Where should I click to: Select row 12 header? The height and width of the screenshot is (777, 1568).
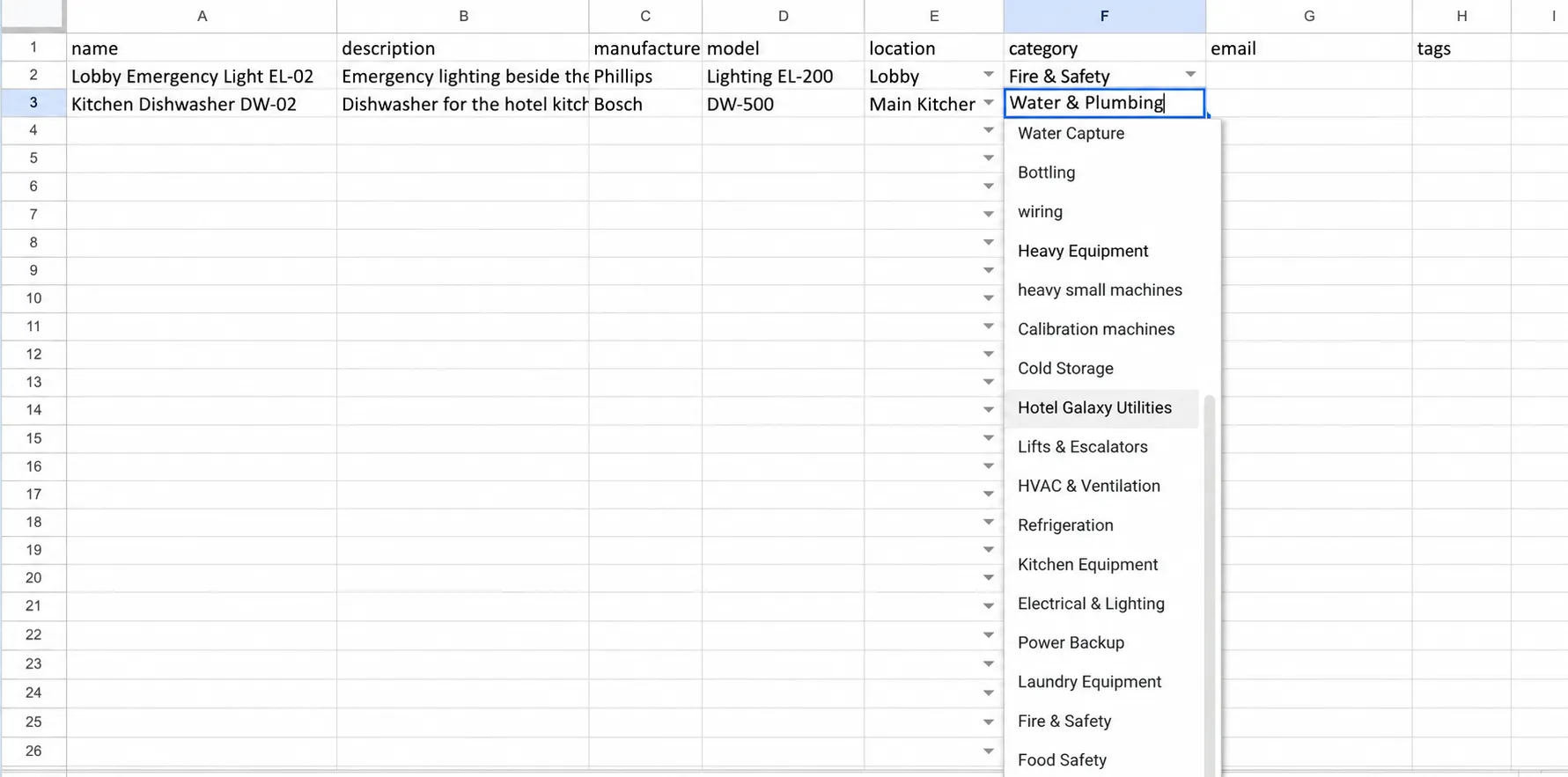(x=33, y=354)
